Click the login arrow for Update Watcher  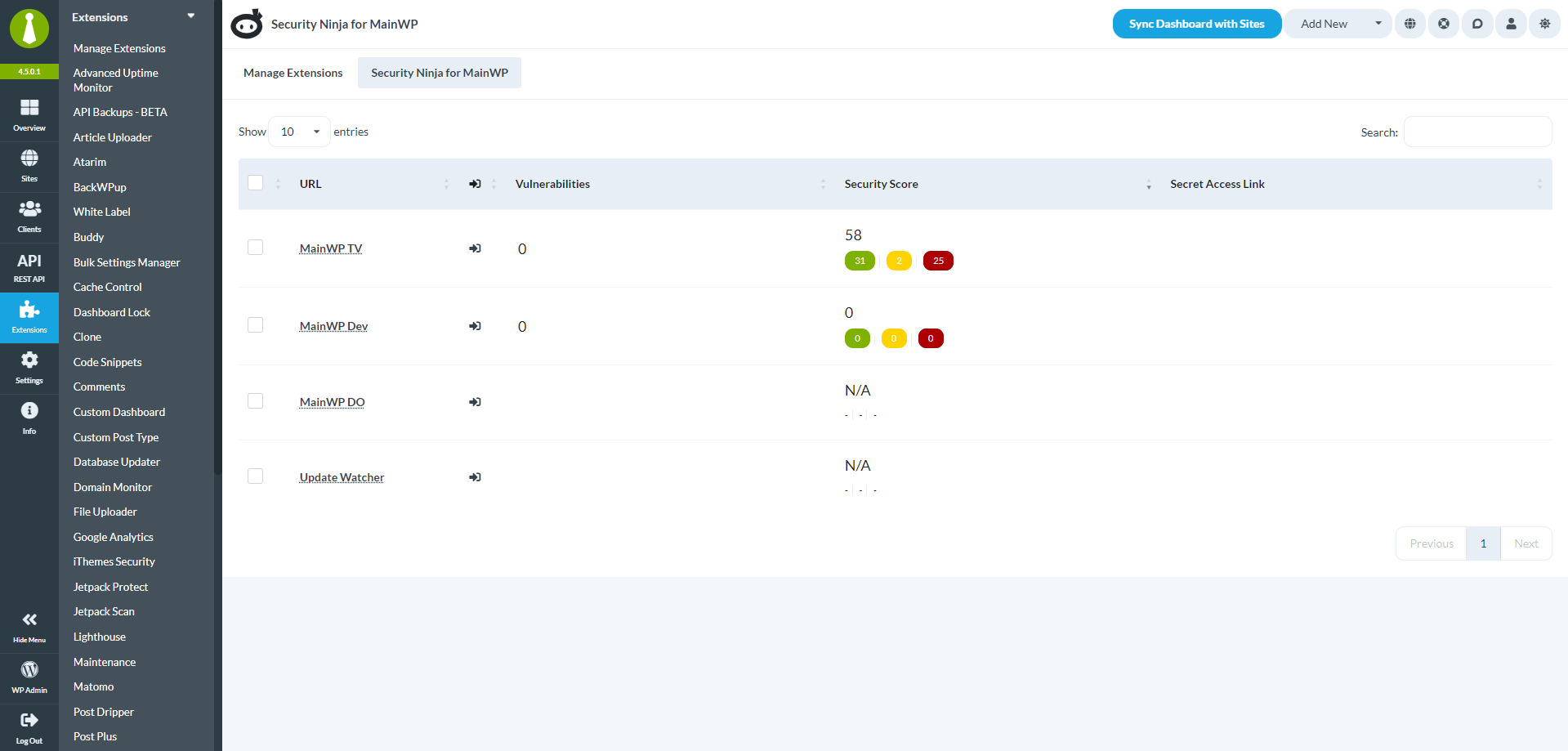pos(475,477)
